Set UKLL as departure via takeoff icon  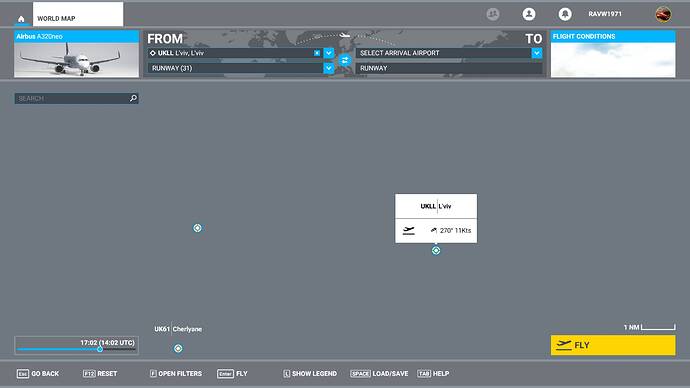(x=409, y=230)
